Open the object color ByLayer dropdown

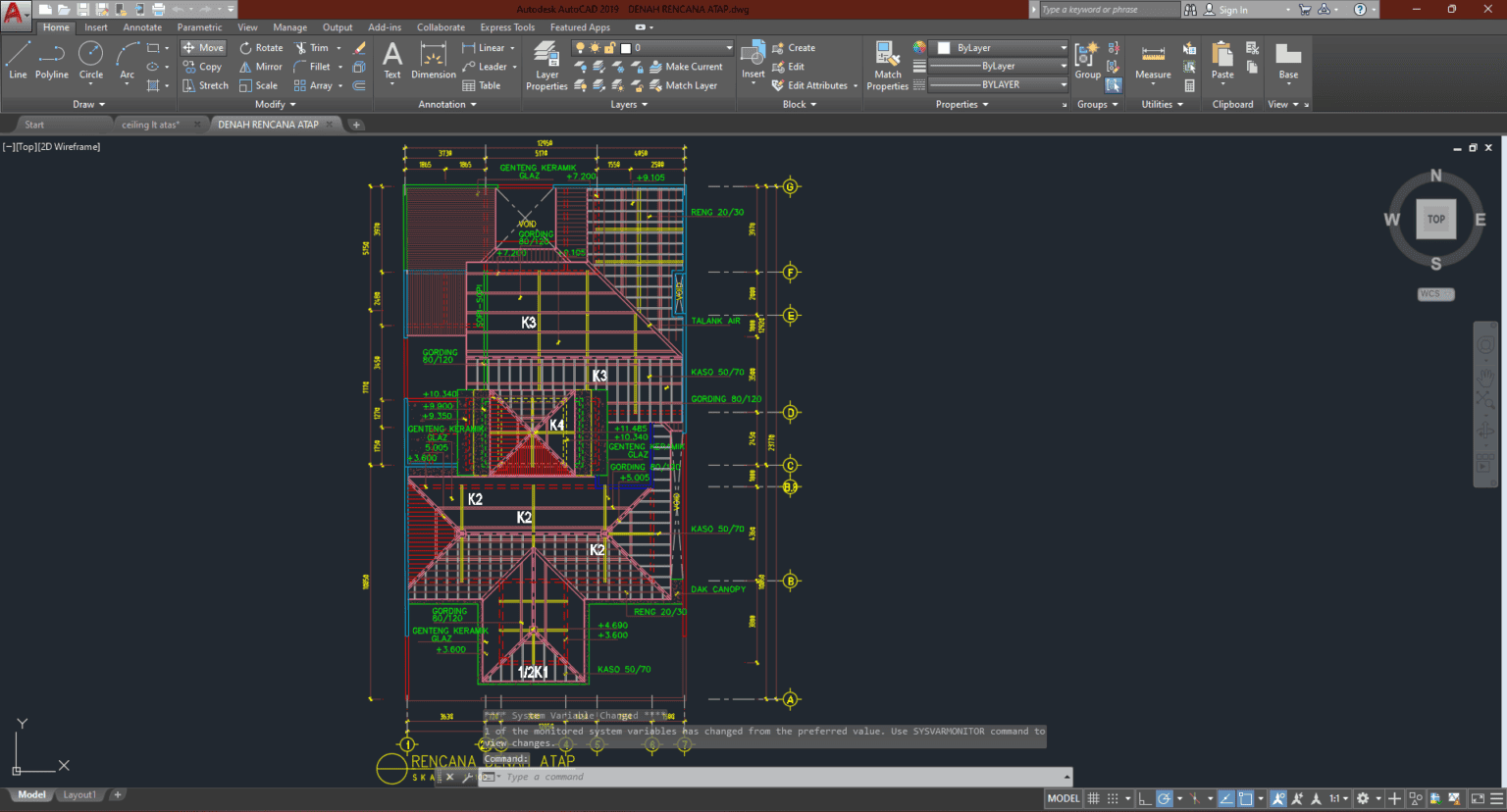(x=1064, y=47)
